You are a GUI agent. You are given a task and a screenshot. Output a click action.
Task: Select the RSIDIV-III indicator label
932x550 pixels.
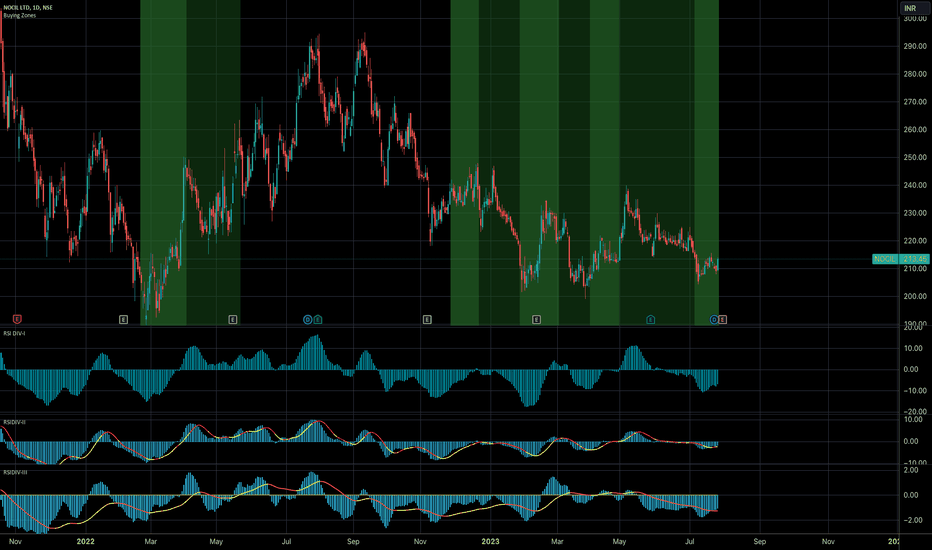tap(15, 472)
